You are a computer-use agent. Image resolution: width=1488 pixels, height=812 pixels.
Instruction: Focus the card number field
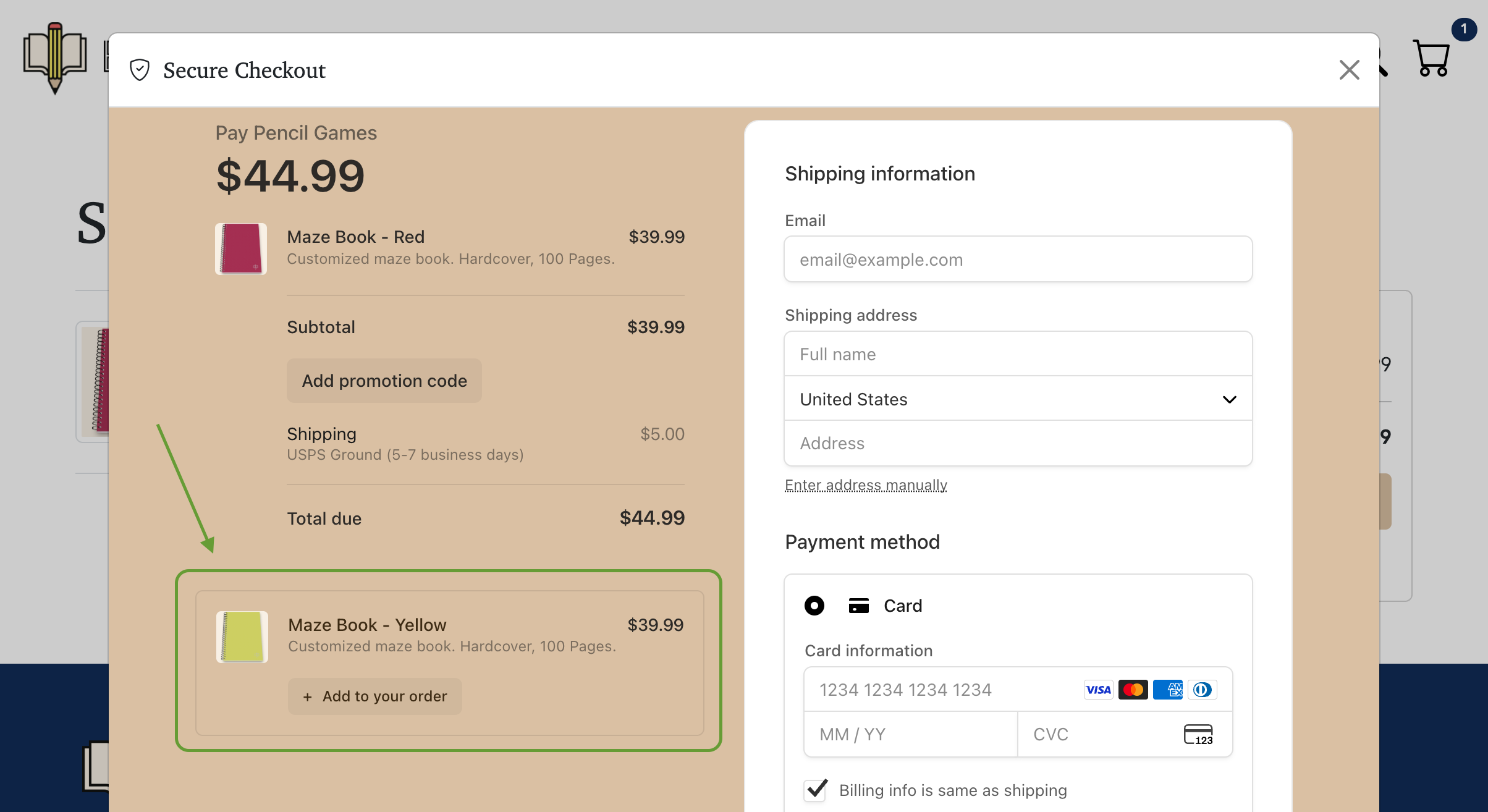[x=1018, y=690]
